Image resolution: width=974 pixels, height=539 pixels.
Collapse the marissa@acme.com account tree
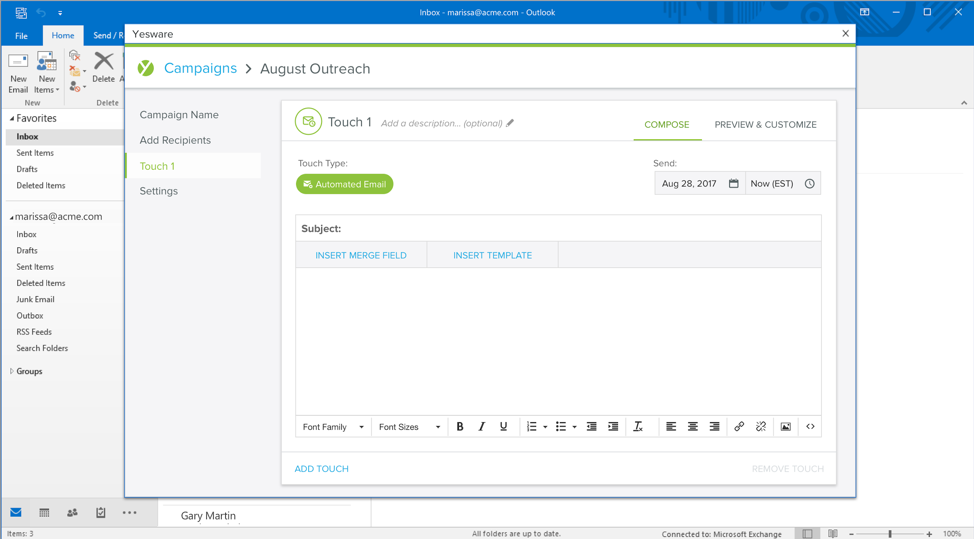11,217
